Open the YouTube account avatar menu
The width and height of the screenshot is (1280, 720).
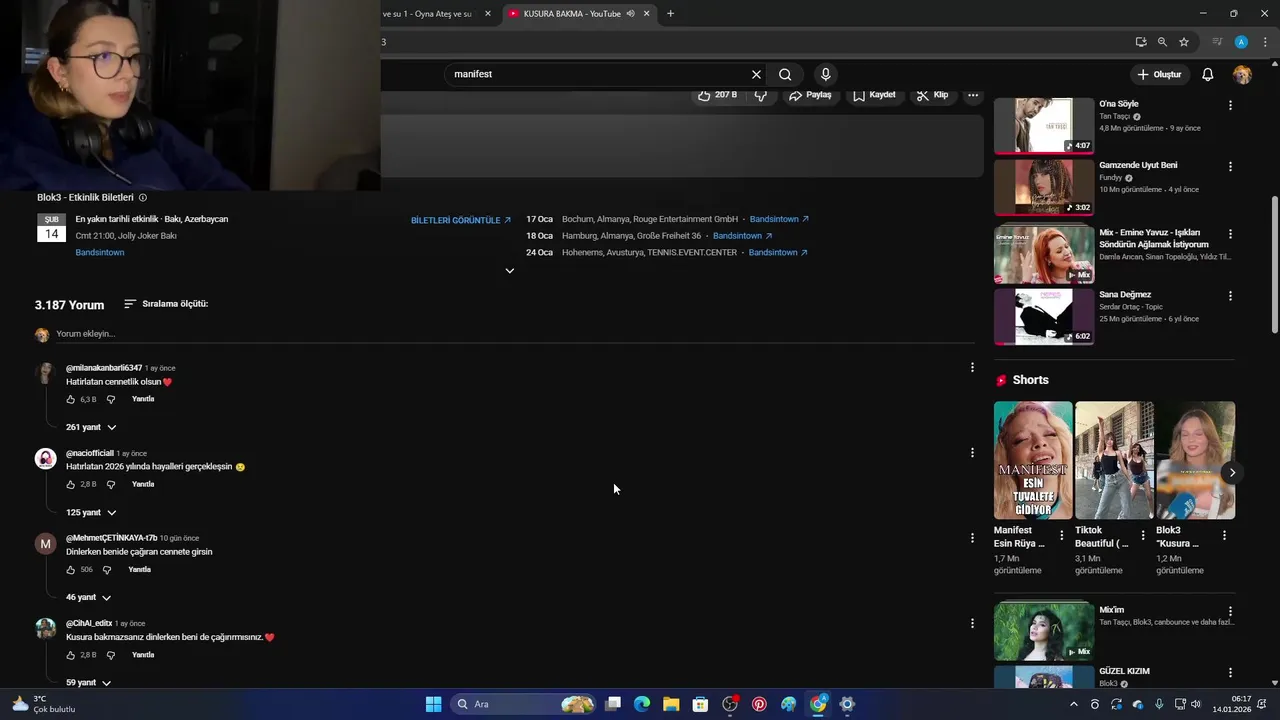tap(1242, 75)
